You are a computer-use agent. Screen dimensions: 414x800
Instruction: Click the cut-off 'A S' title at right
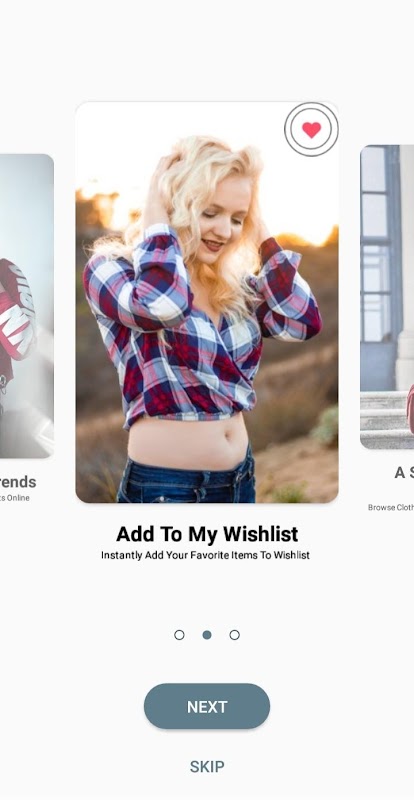(x=404, y=473)
